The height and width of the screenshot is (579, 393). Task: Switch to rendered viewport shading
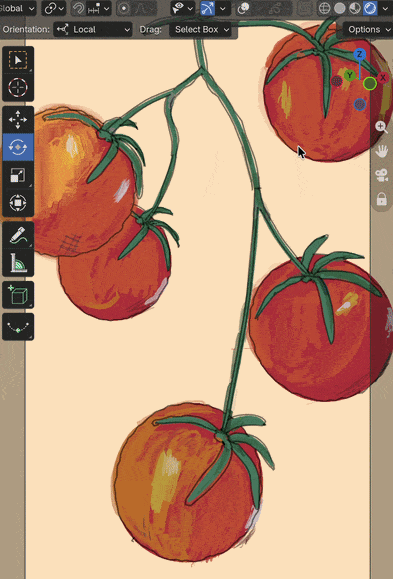tap(370, 8)
